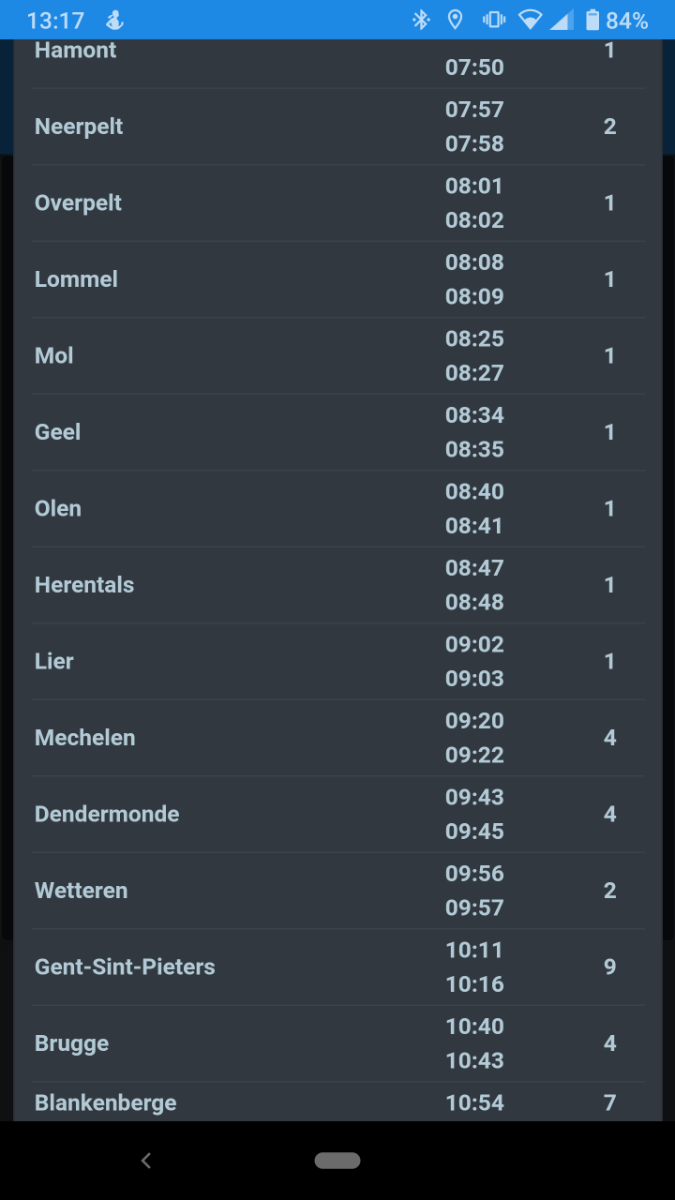Tap the vibrate mode status icon
Viewport: 675px width, 1200px height.
click(x=493, y=20)
